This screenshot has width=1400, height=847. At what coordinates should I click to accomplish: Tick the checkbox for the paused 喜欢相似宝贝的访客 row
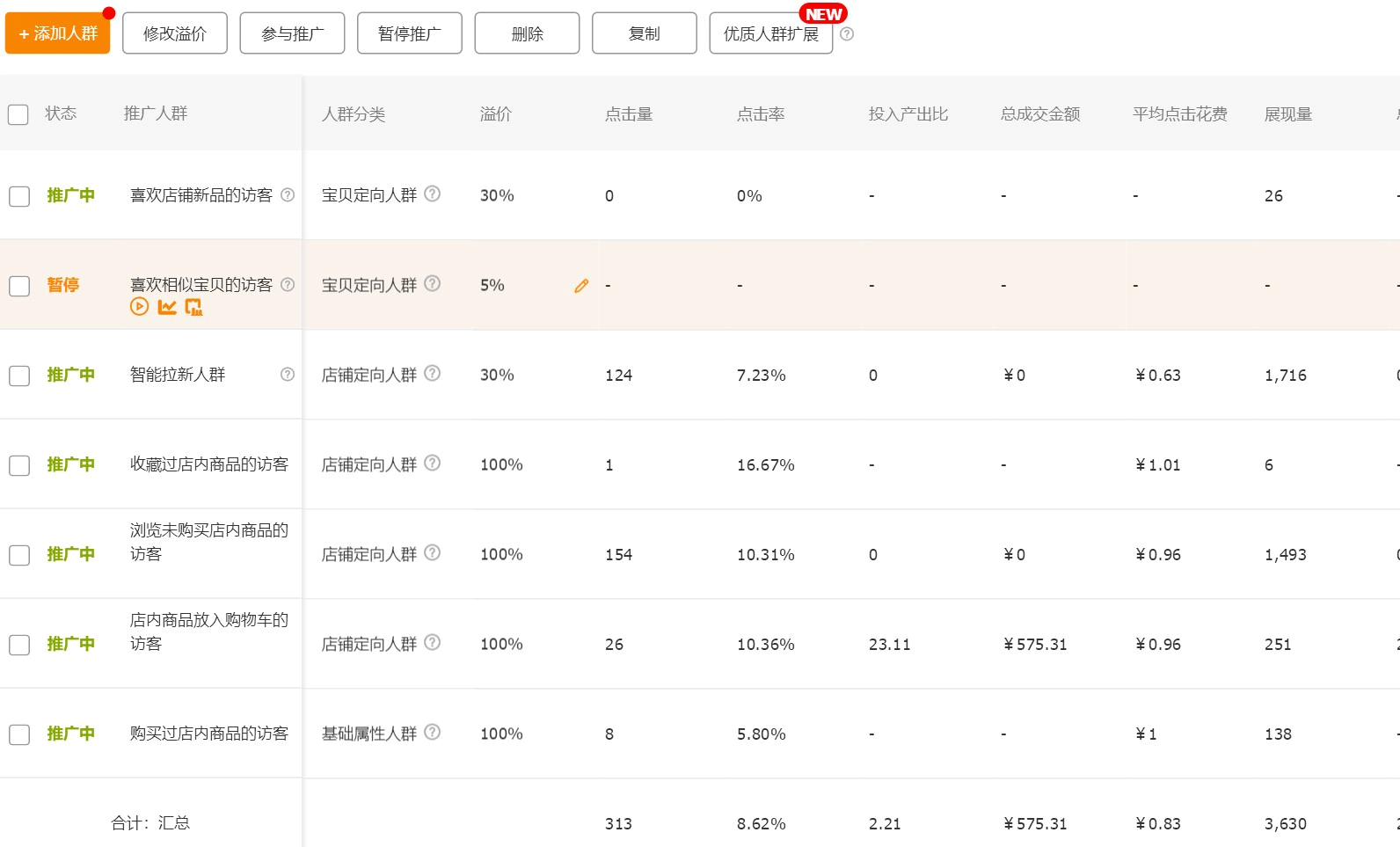(19, 286)
